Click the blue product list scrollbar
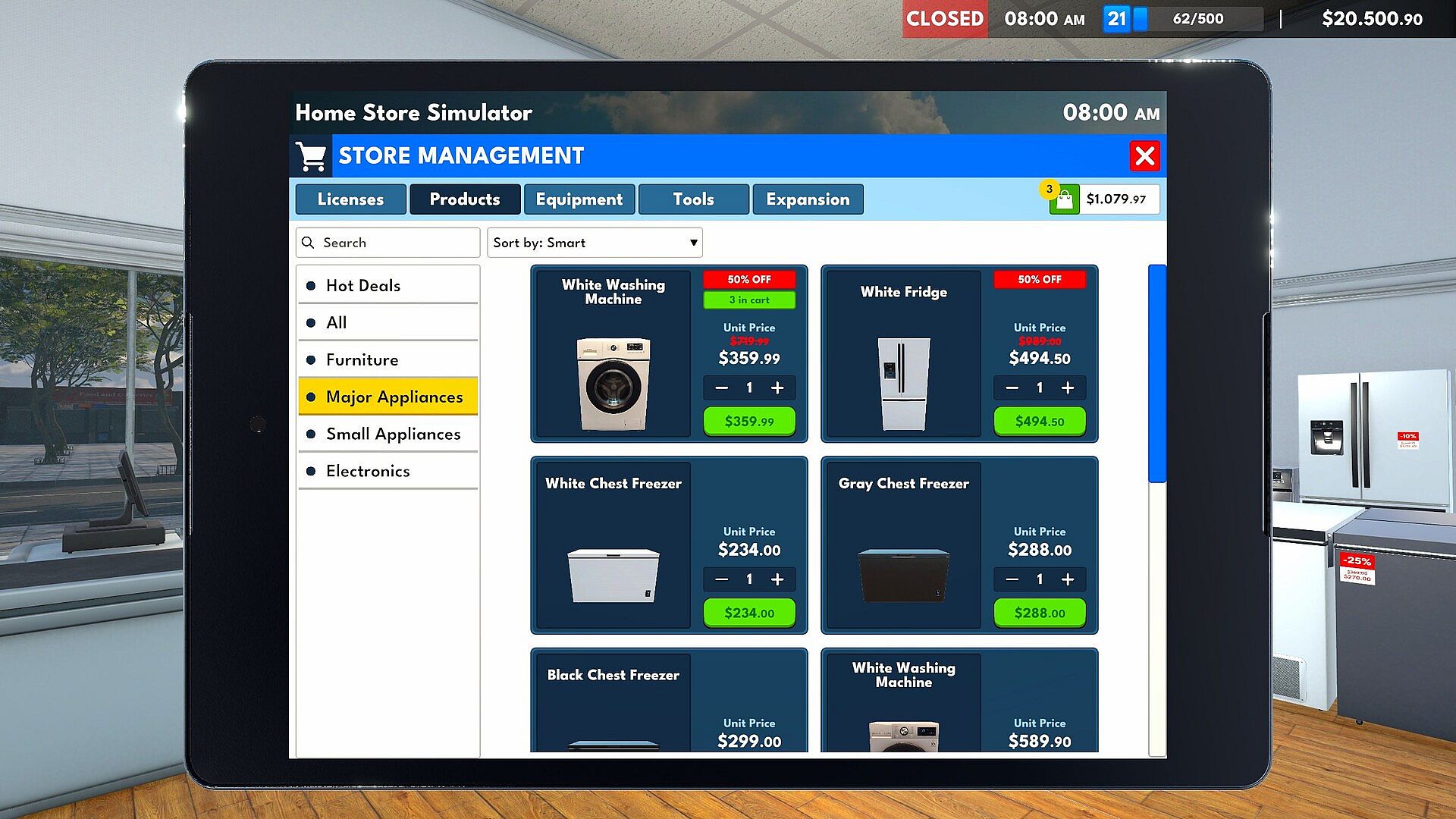The width and height of the screenshot is (1456, 819). 1156,373
